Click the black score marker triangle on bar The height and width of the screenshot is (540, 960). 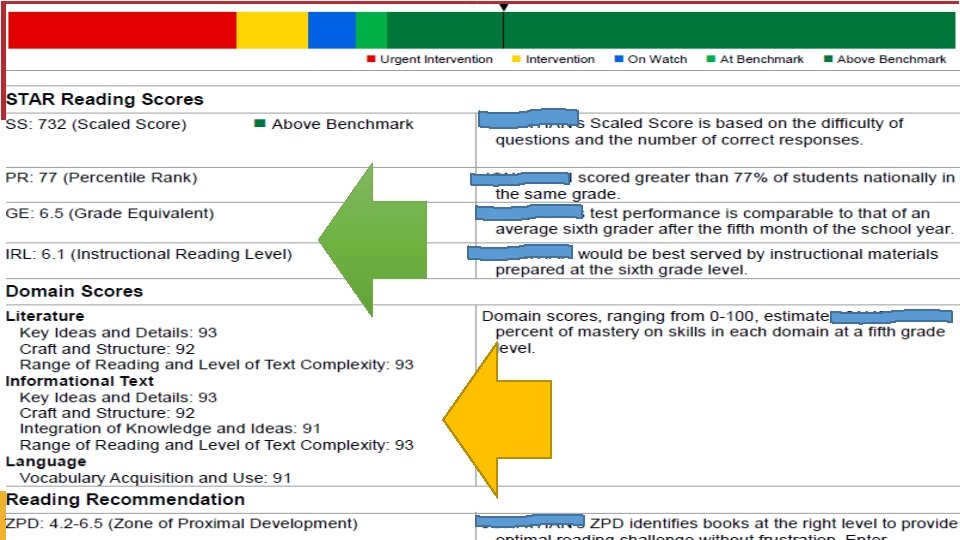(503, 7)
